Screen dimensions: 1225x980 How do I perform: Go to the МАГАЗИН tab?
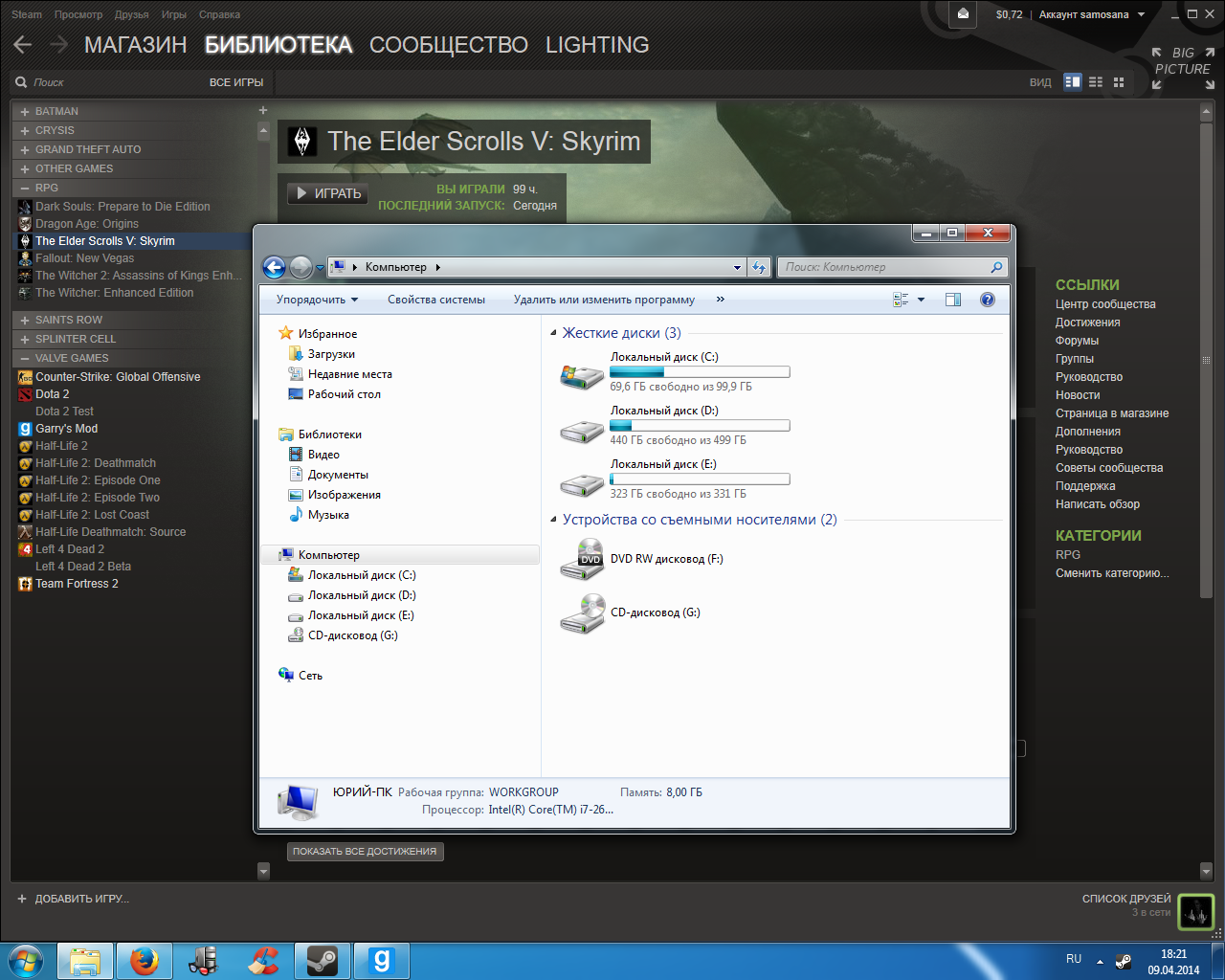(135, 45)
